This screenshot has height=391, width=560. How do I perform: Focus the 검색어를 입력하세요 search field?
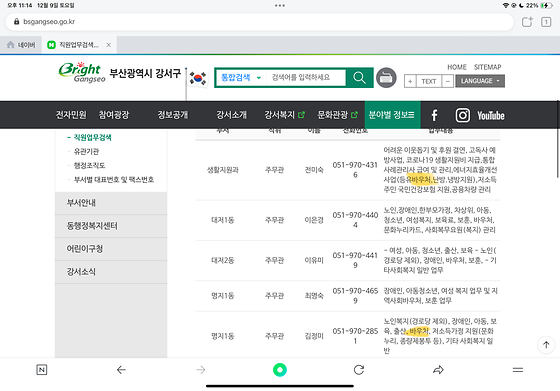tap(306, 77)
